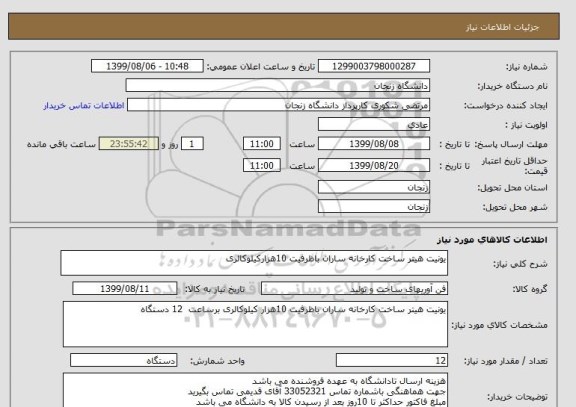Screen dimensions: 576x407
Task: Click the label حداقل تاریخ اعتبار قیمت
Action: 514,166
